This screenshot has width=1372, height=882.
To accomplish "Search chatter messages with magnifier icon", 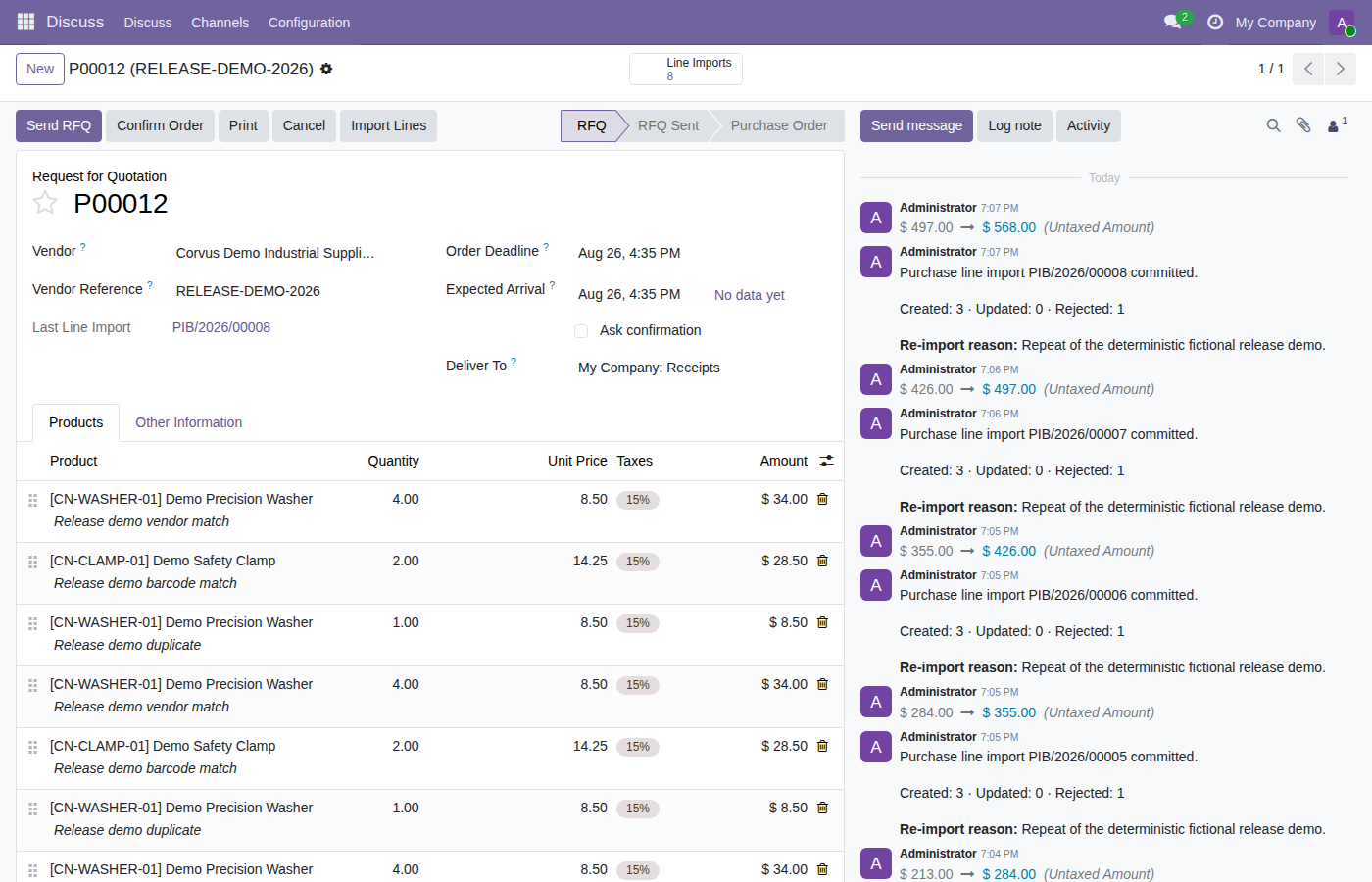I will [x=1273, y=125].
